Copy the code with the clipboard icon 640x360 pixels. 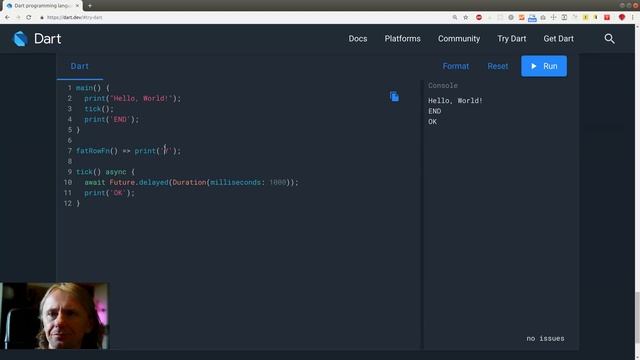[x=394, y=97]
